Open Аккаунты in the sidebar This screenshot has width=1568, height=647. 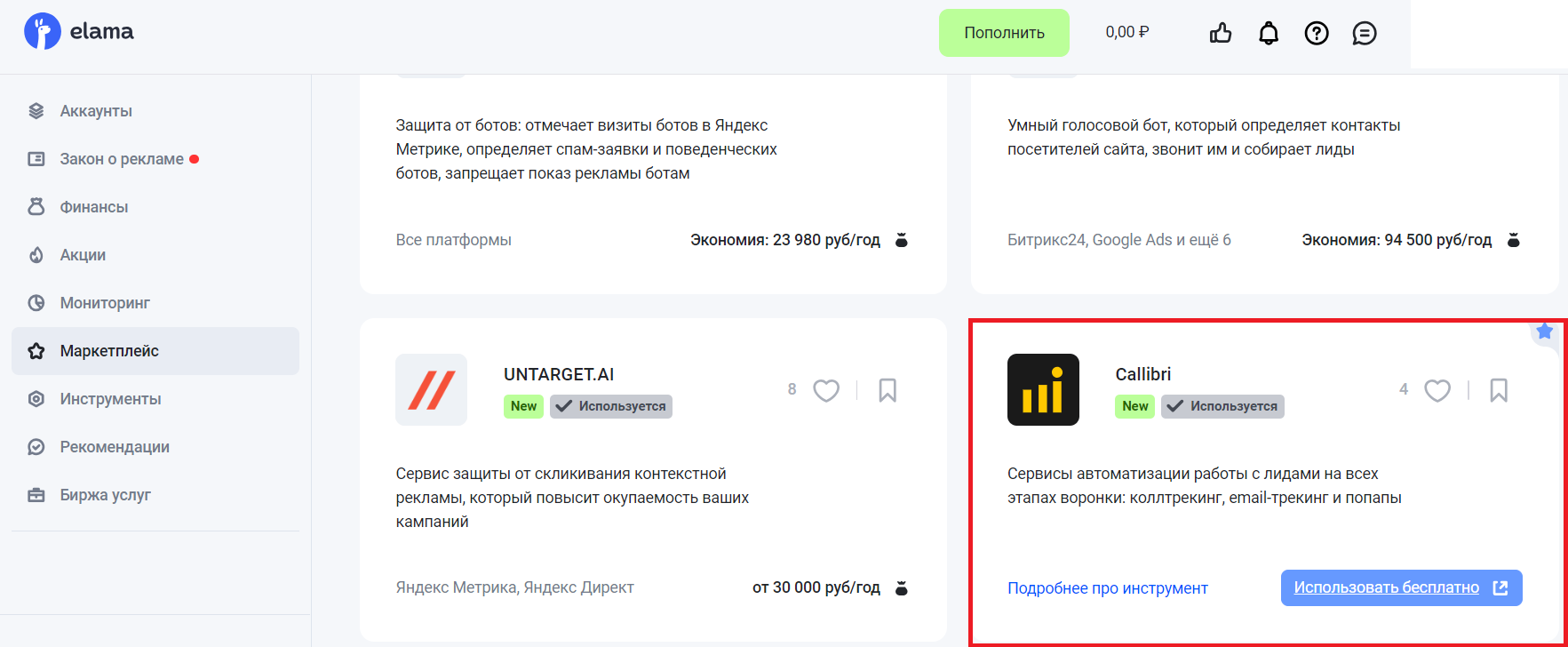155,111
